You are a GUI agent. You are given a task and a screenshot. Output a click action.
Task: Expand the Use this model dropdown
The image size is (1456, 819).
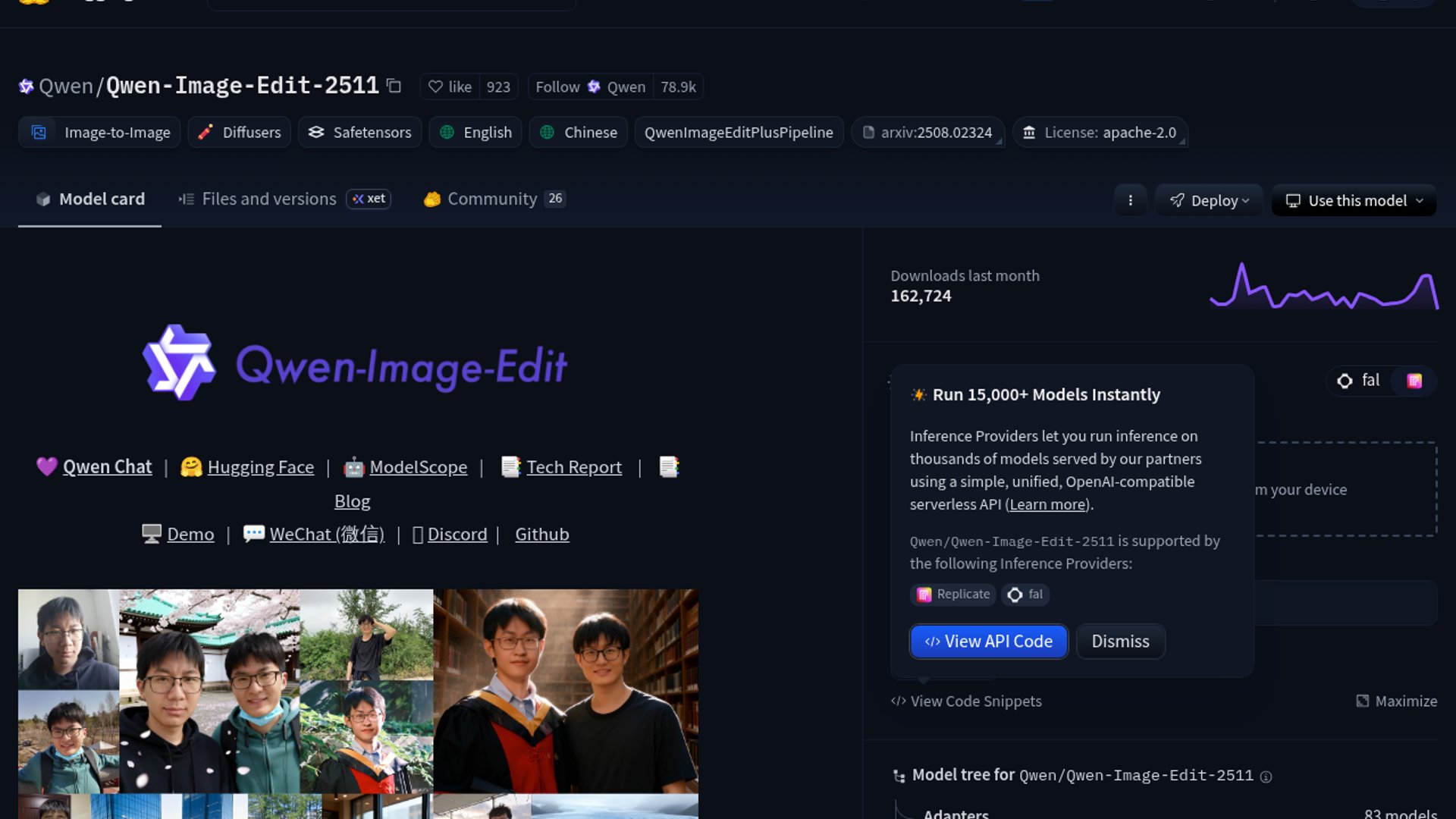point(1354,200)
